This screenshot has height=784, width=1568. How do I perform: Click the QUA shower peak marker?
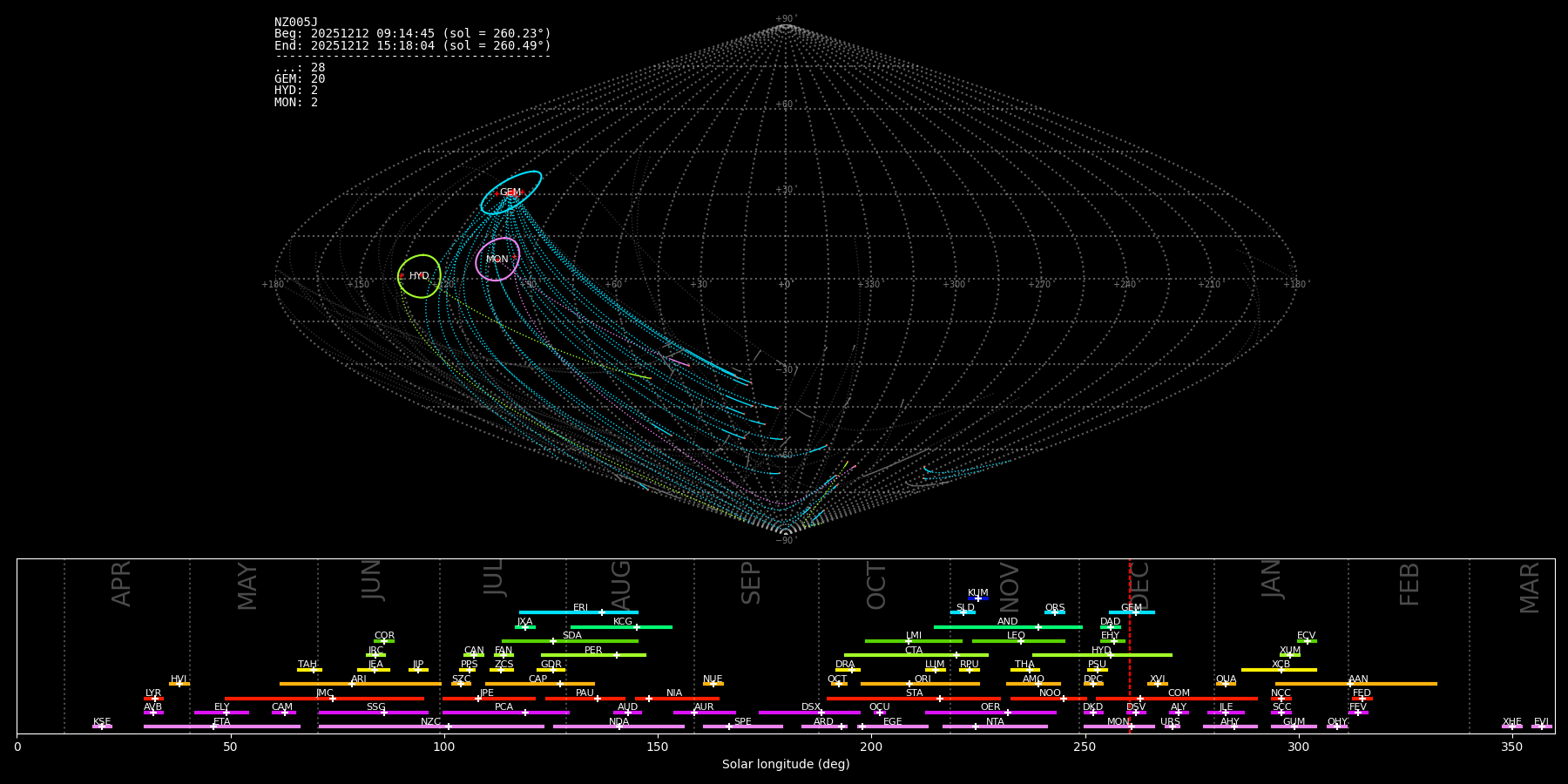1226,684
